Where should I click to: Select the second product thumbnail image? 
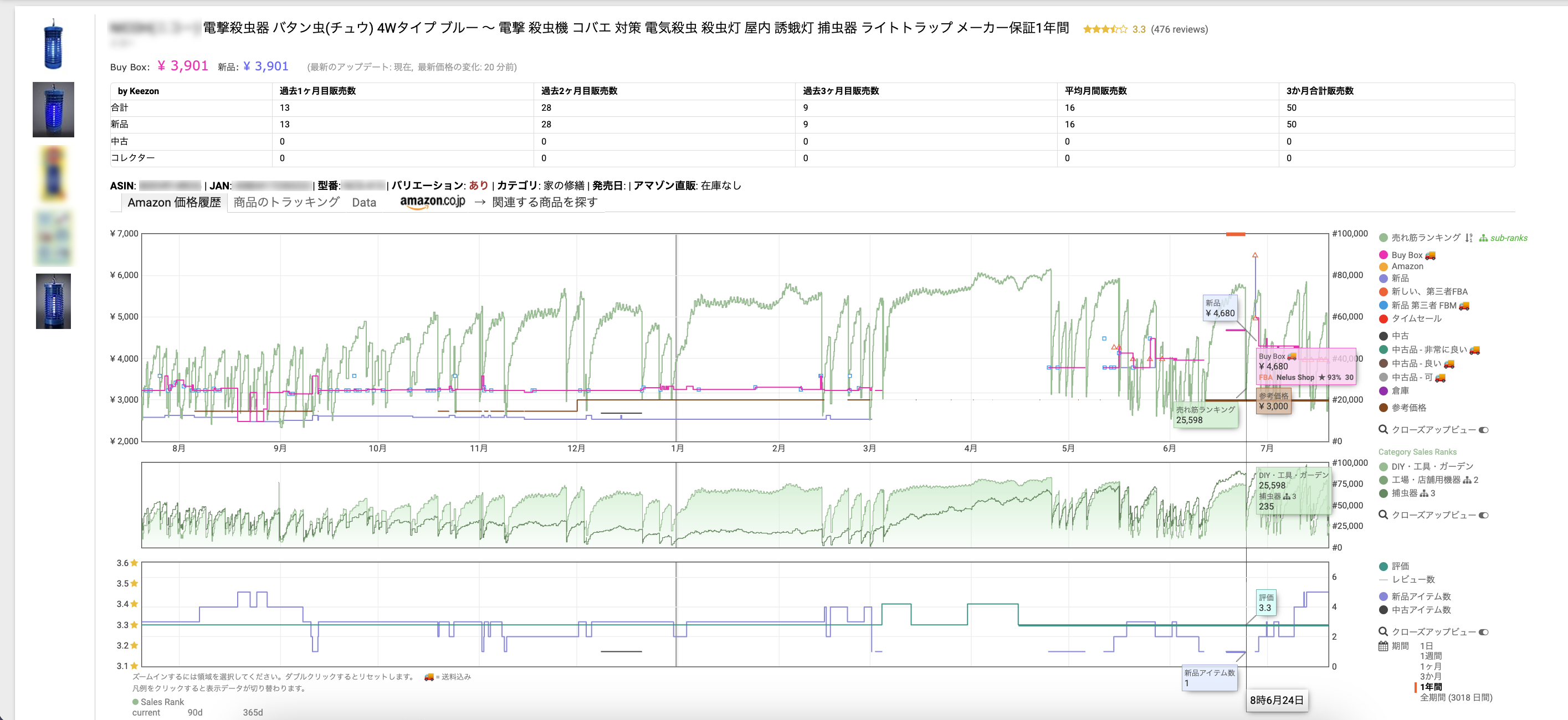(x=54, y=110)
